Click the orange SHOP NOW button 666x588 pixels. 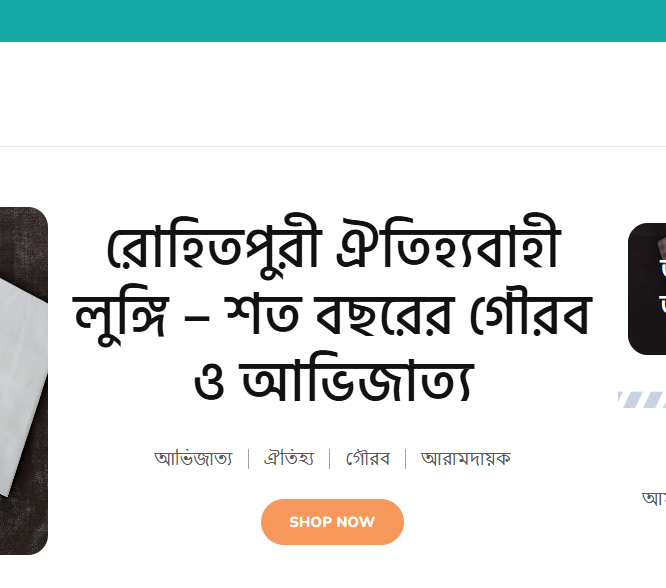click(x=332, y=522)
